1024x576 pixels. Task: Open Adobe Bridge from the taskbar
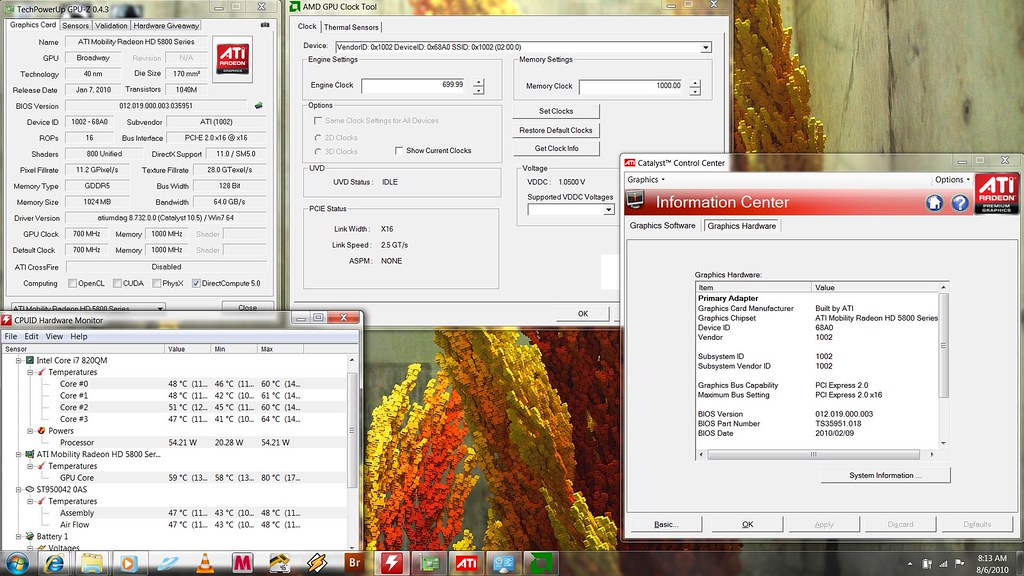point(354,563)
